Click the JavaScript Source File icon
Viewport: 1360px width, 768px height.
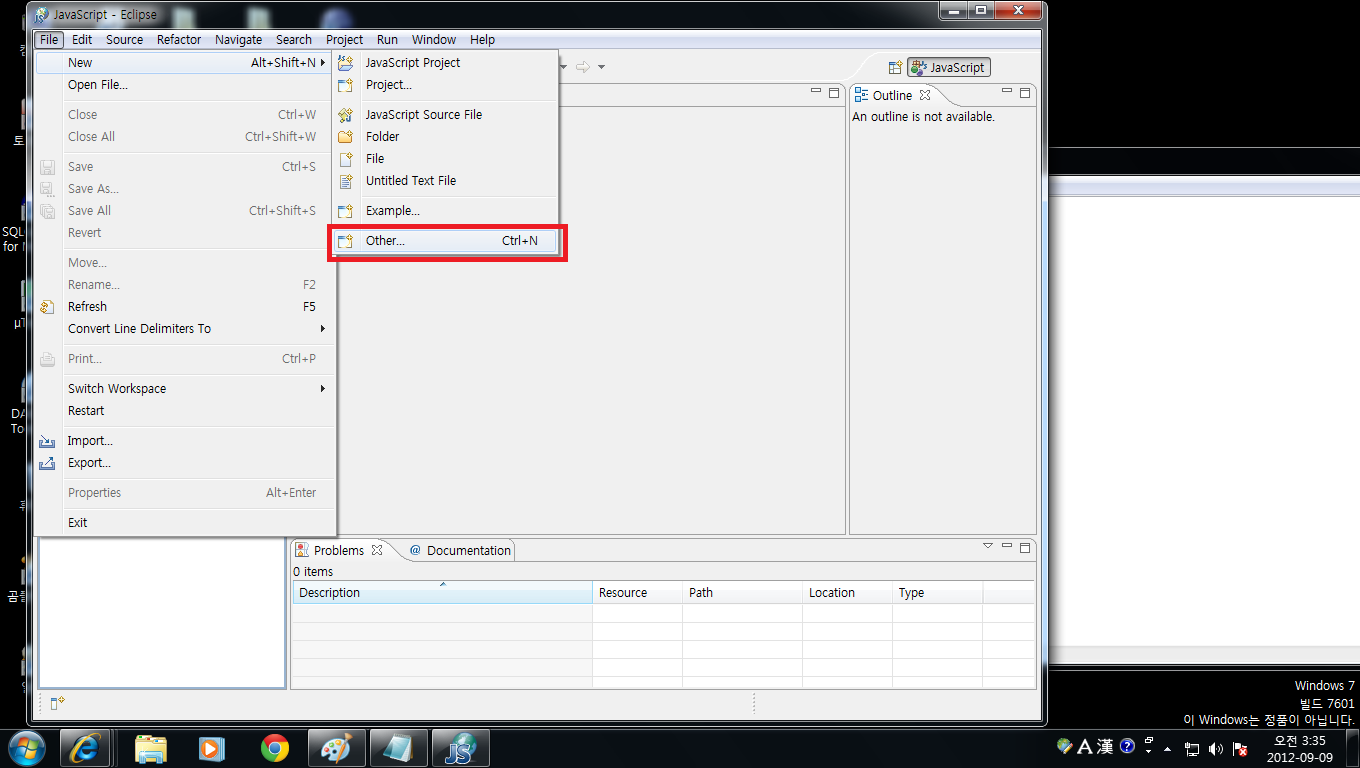pos(346,115)
